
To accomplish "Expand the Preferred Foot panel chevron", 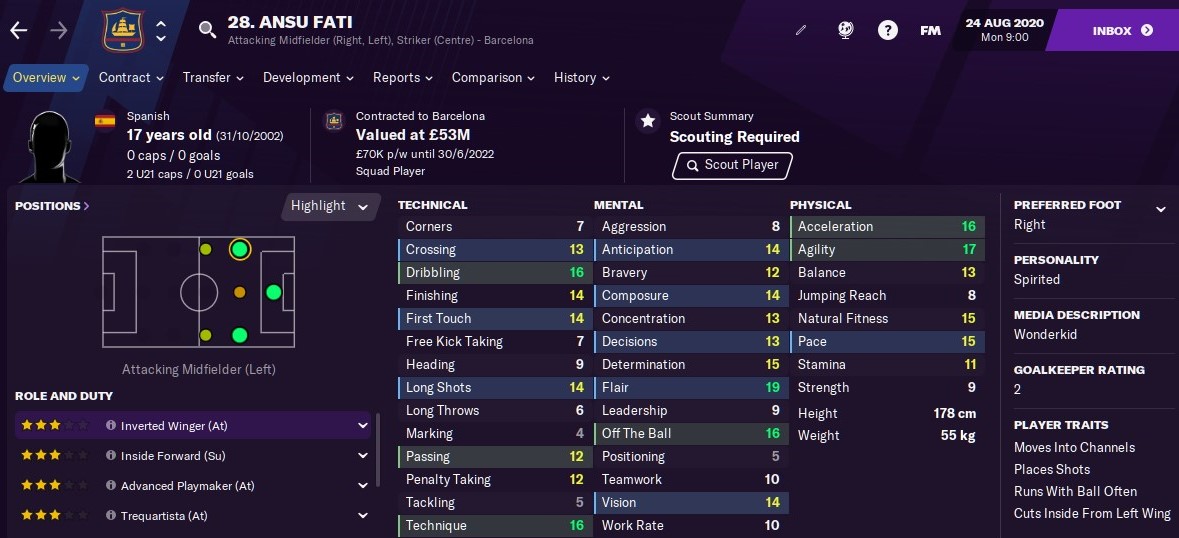I will click(x=1161, y=210).
